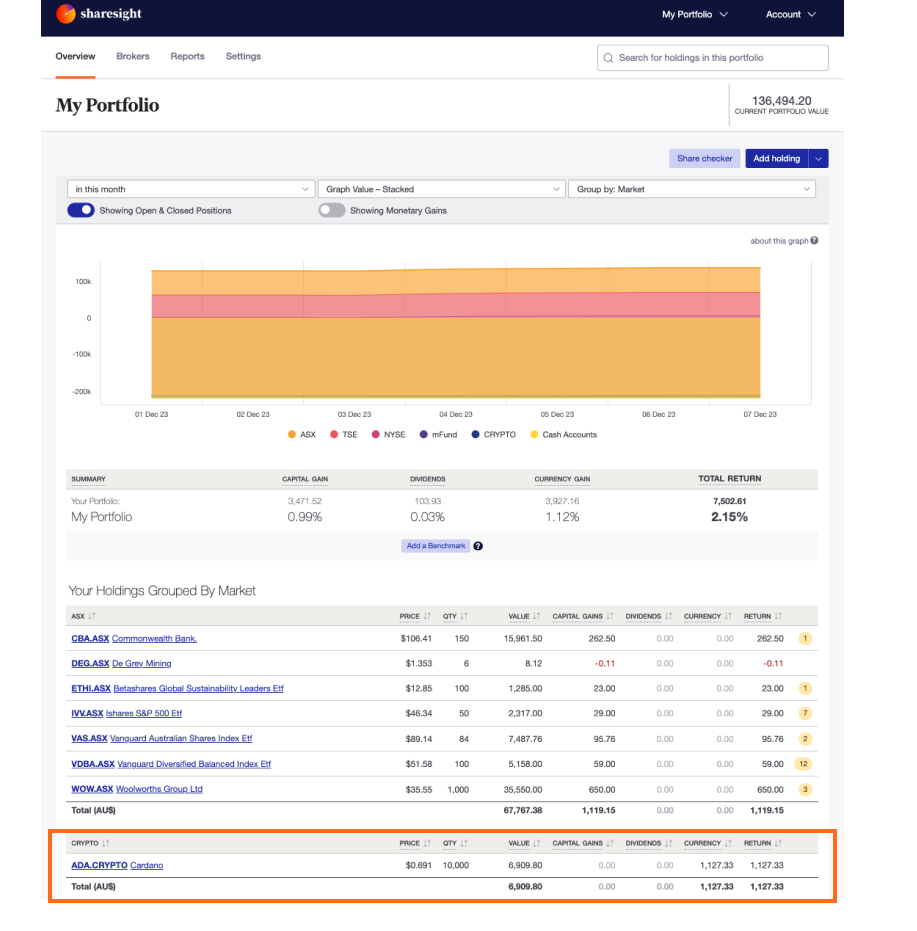This screenshot has height=931, width=917.
Task: Open WOW.ASX Woolworths Group Ltd holding
Action: click(137, 790)
